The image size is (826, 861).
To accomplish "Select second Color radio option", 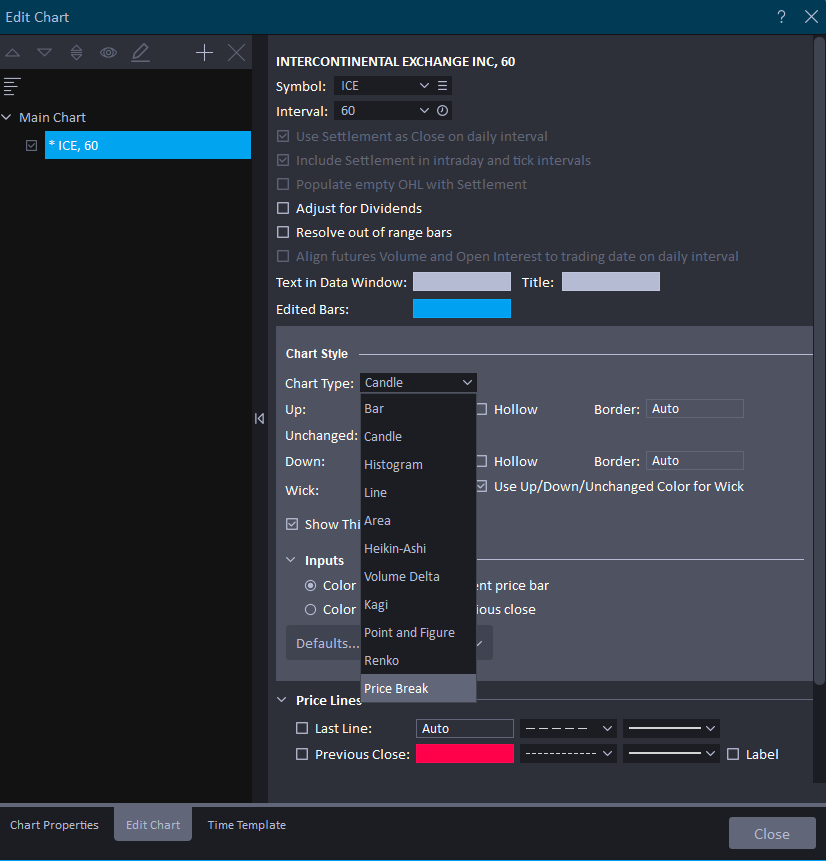I will [310, 610].
